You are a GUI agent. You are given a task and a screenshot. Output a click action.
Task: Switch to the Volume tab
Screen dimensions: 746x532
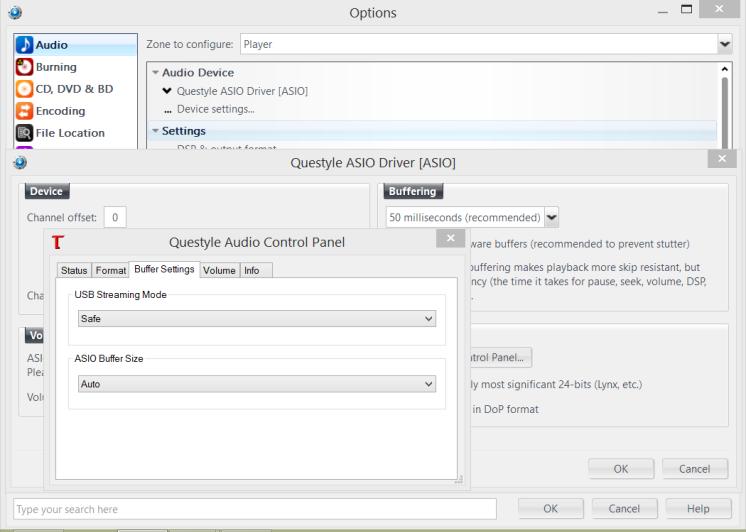[219, 270]
